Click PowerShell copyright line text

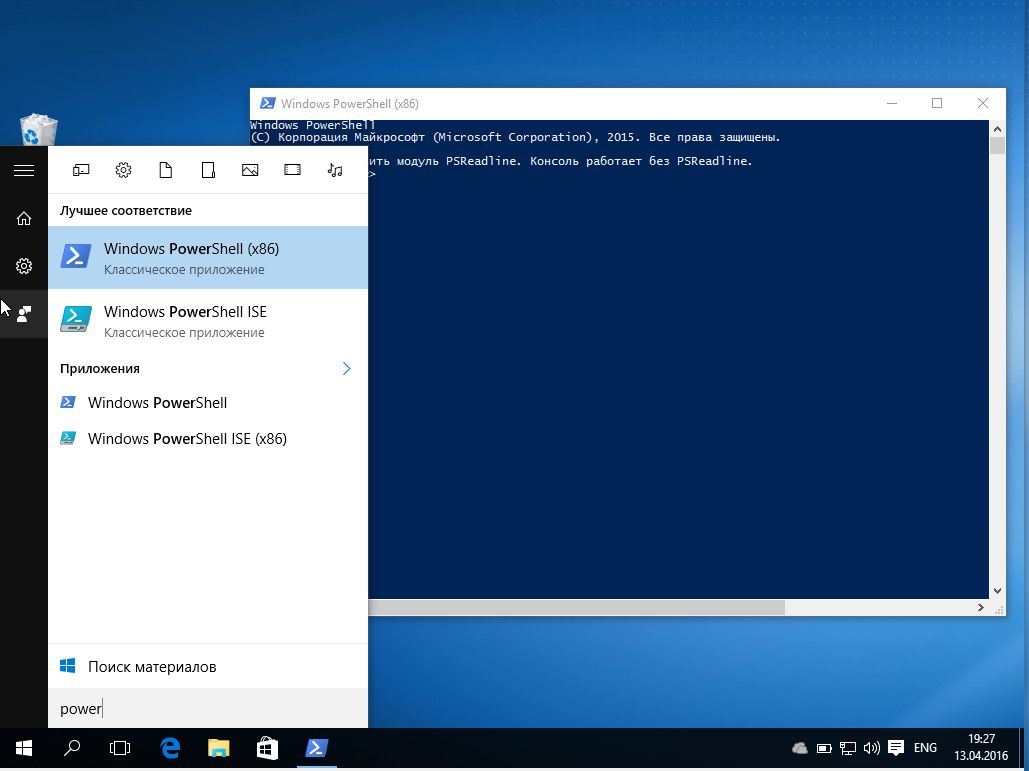(x=515, y=137)
